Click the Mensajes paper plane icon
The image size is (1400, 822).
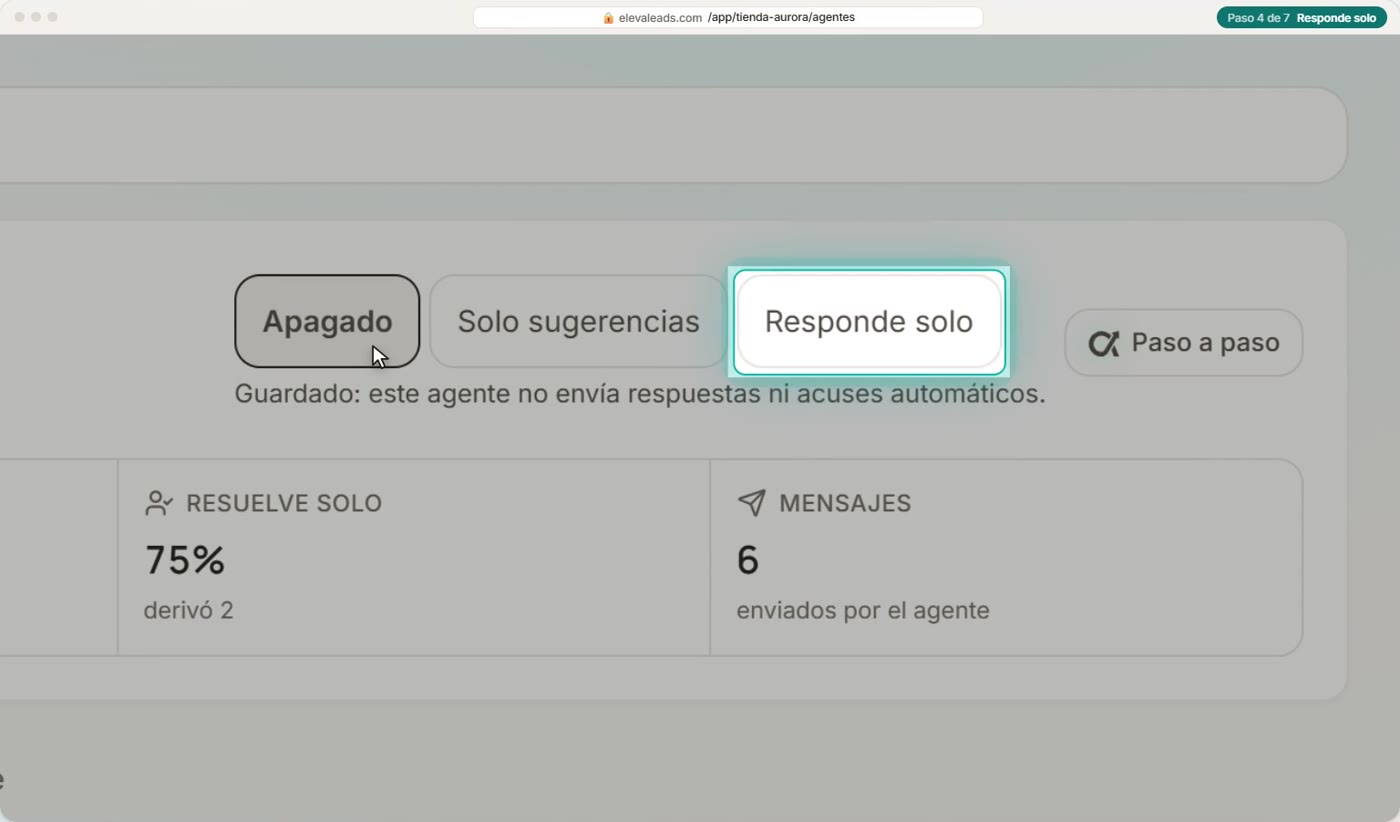[751, 503]
